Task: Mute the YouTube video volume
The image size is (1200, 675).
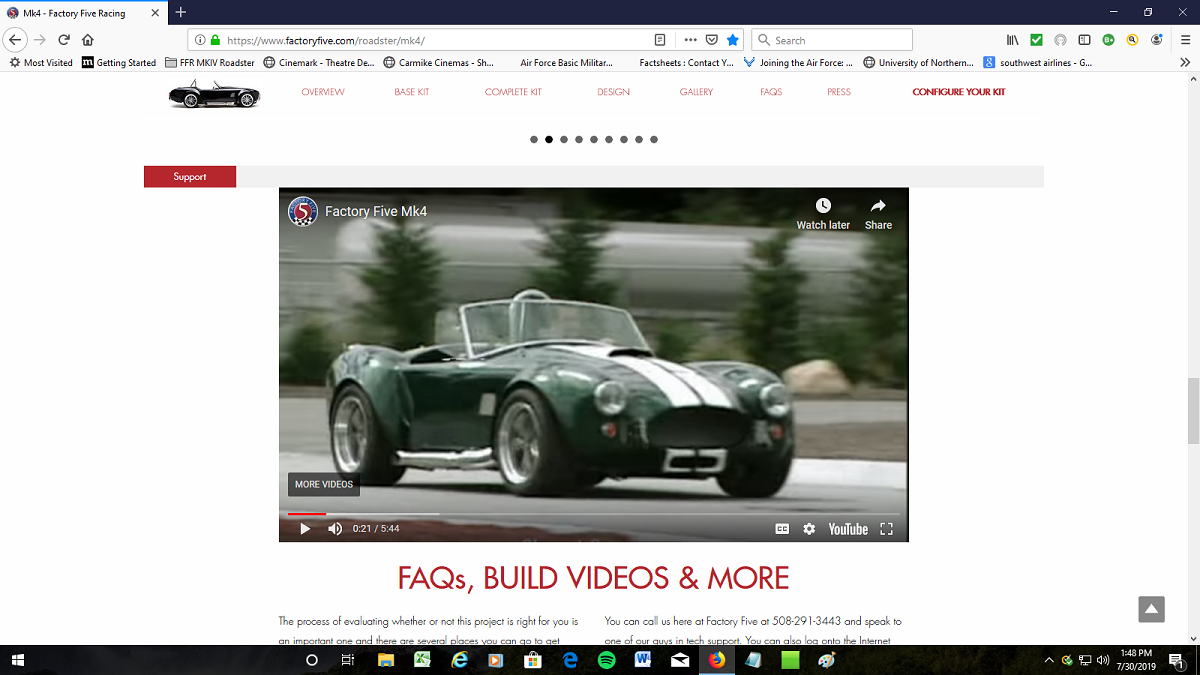Action: 335,529
